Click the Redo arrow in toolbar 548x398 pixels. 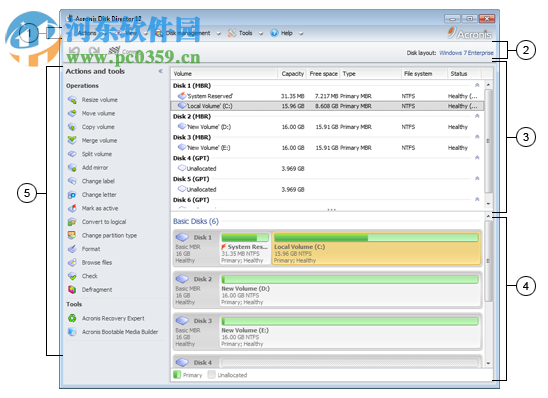coord(94,52)
